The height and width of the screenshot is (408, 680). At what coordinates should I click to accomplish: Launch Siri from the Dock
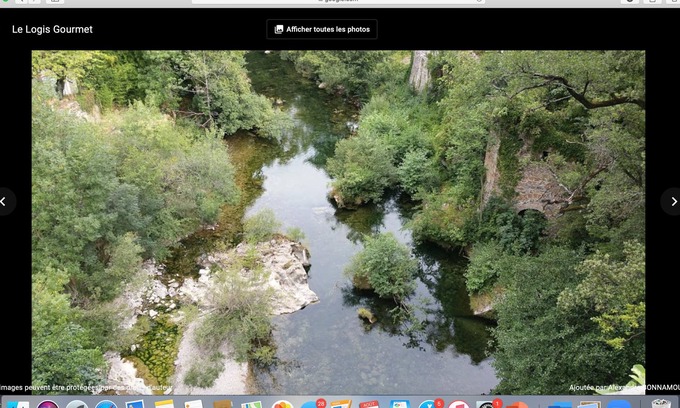pos(47,404)
